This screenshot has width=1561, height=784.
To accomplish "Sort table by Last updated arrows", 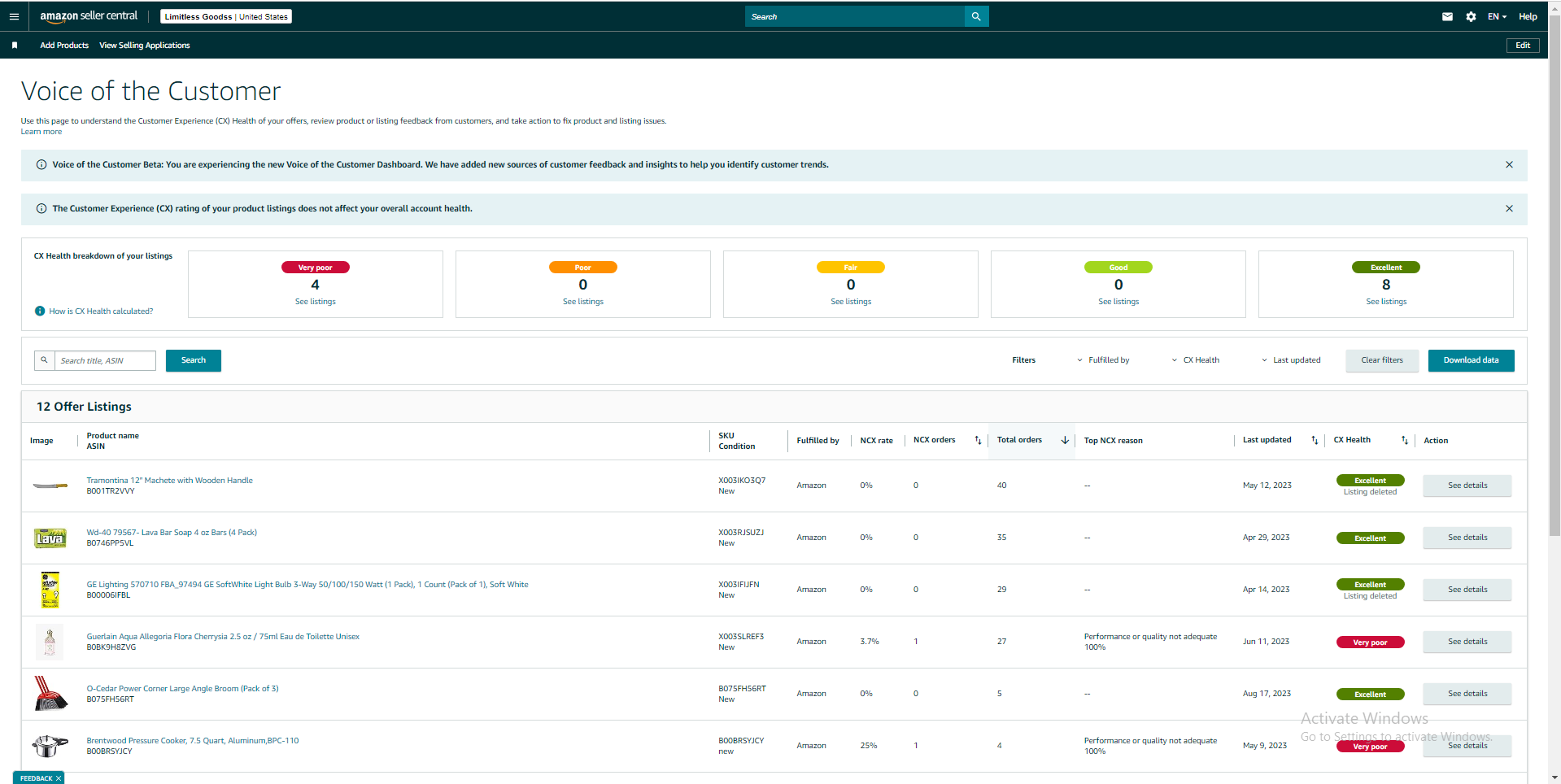I will [1315, 440].
